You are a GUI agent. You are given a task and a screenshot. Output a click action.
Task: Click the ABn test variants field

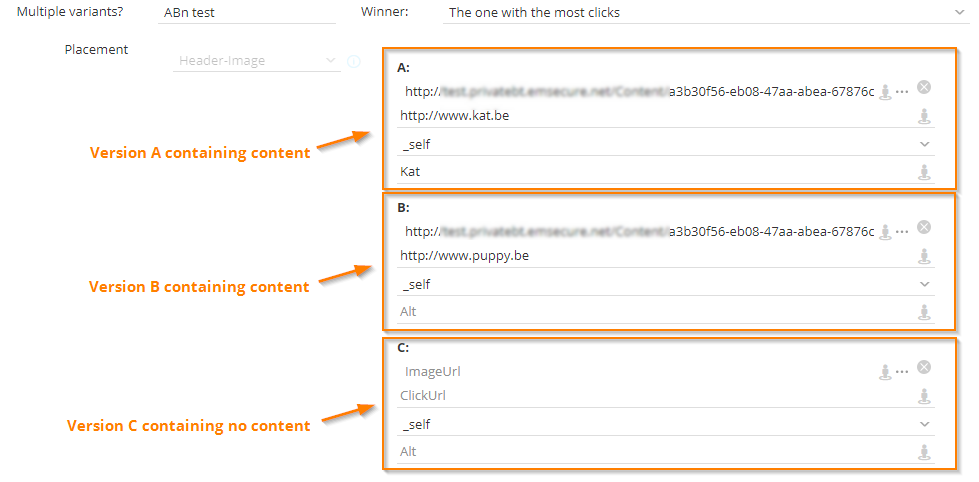[248, 13]
